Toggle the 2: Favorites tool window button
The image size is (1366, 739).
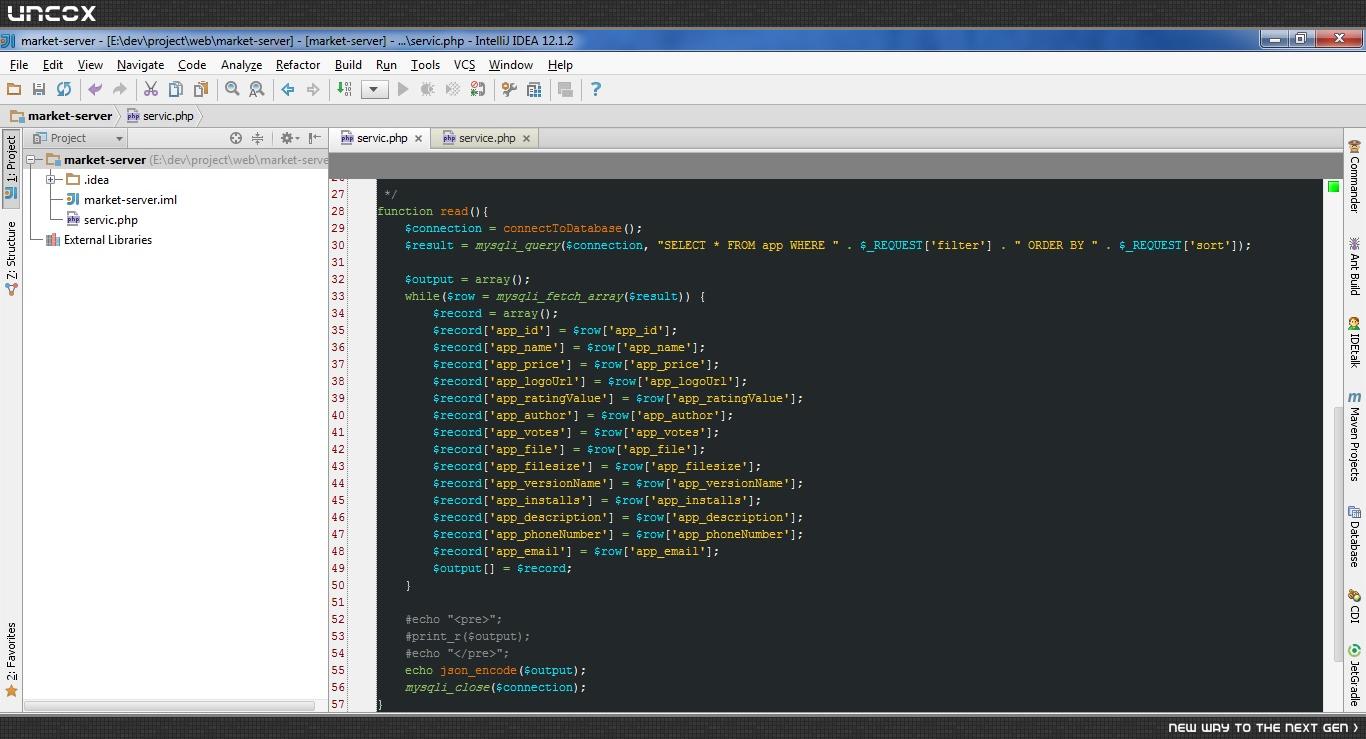pyautogui.click(x=11, y=659)
